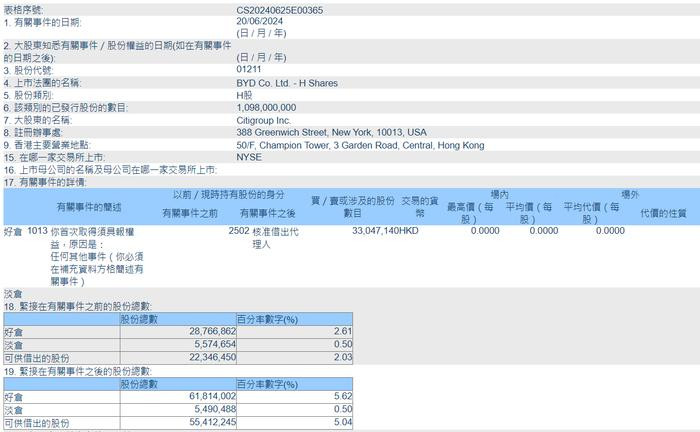The image size is (700, 432).
Task: Select the shares amount 33,047,140
Action: (x=375, y=231)
